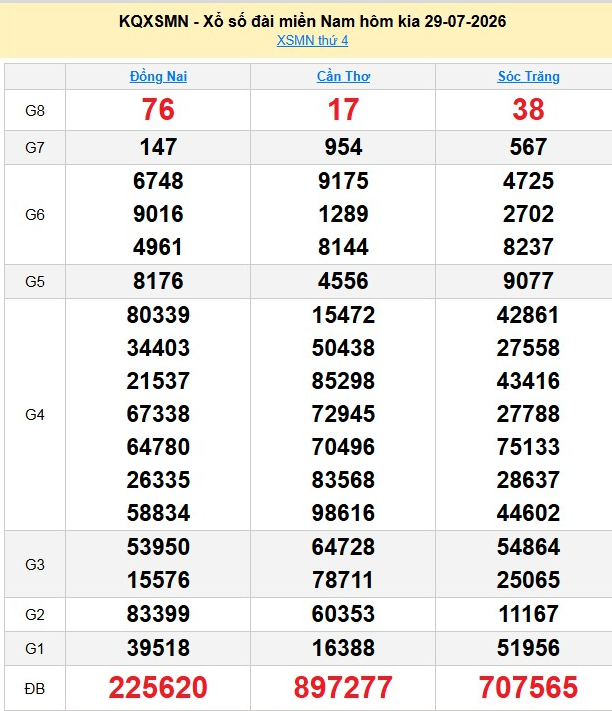612x711 pixels.
Task: Select G7 number 567
Action: click(x=529, y=147)
